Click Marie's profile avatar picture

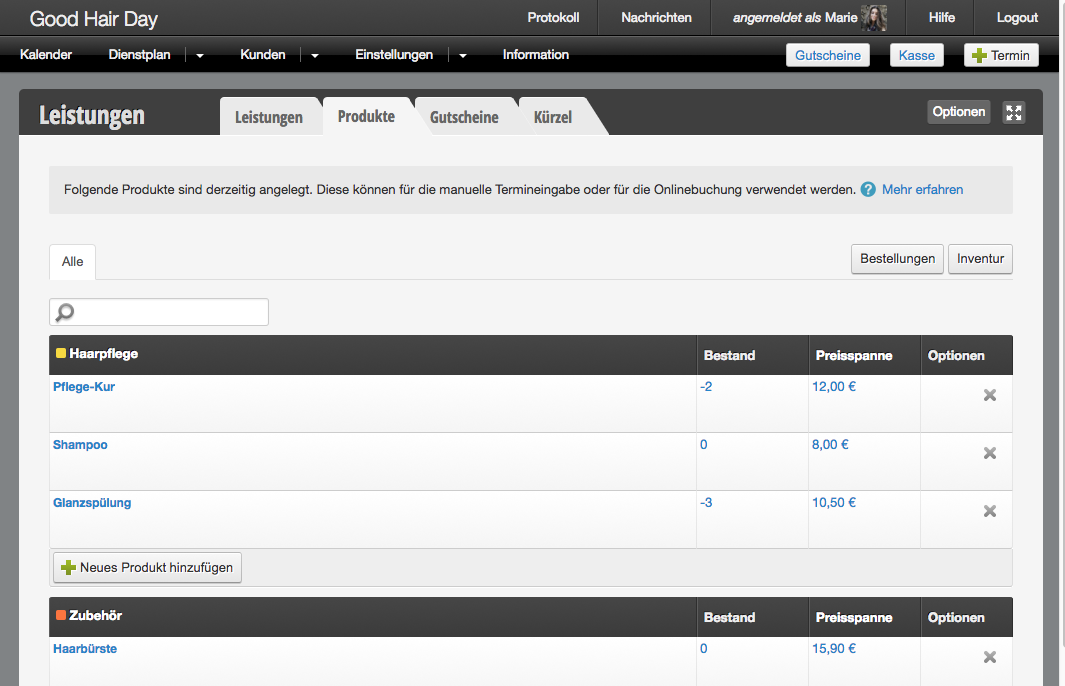pyautogui.click(x=874, y=18)
